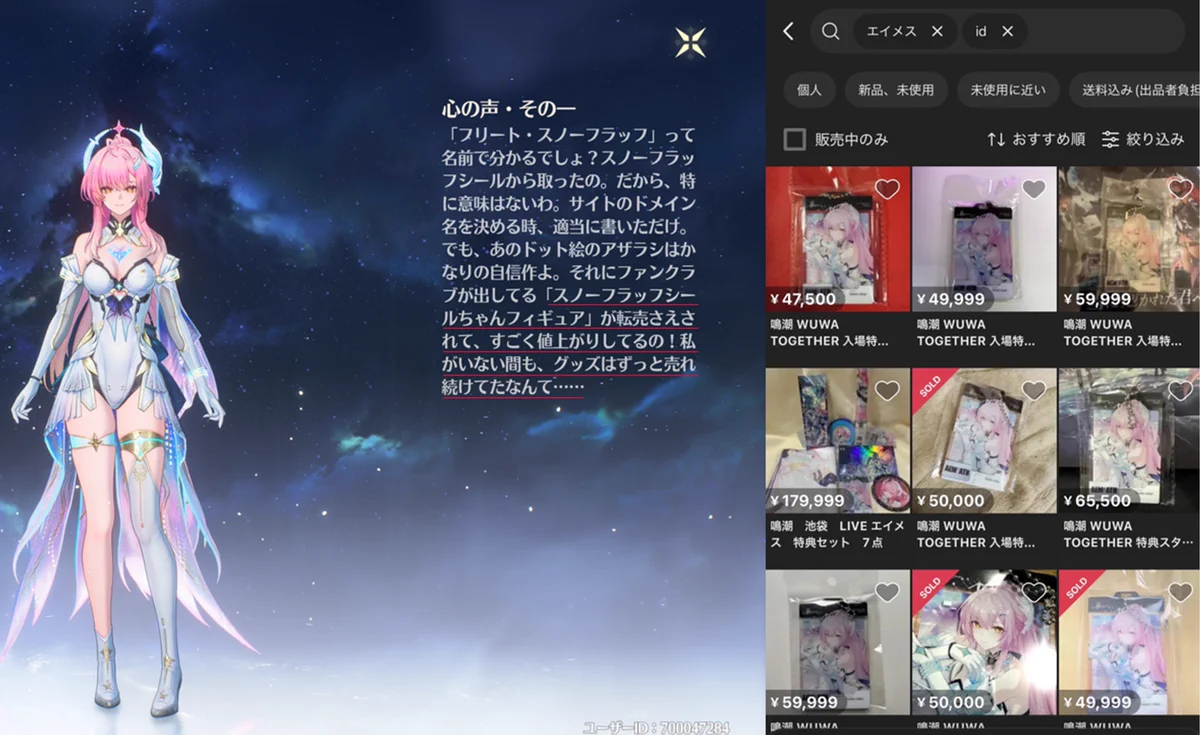Open the second-row sold ¥50,000 product thumbnail
This screenshot has height=735, width=1200.
tap(985, 441)
